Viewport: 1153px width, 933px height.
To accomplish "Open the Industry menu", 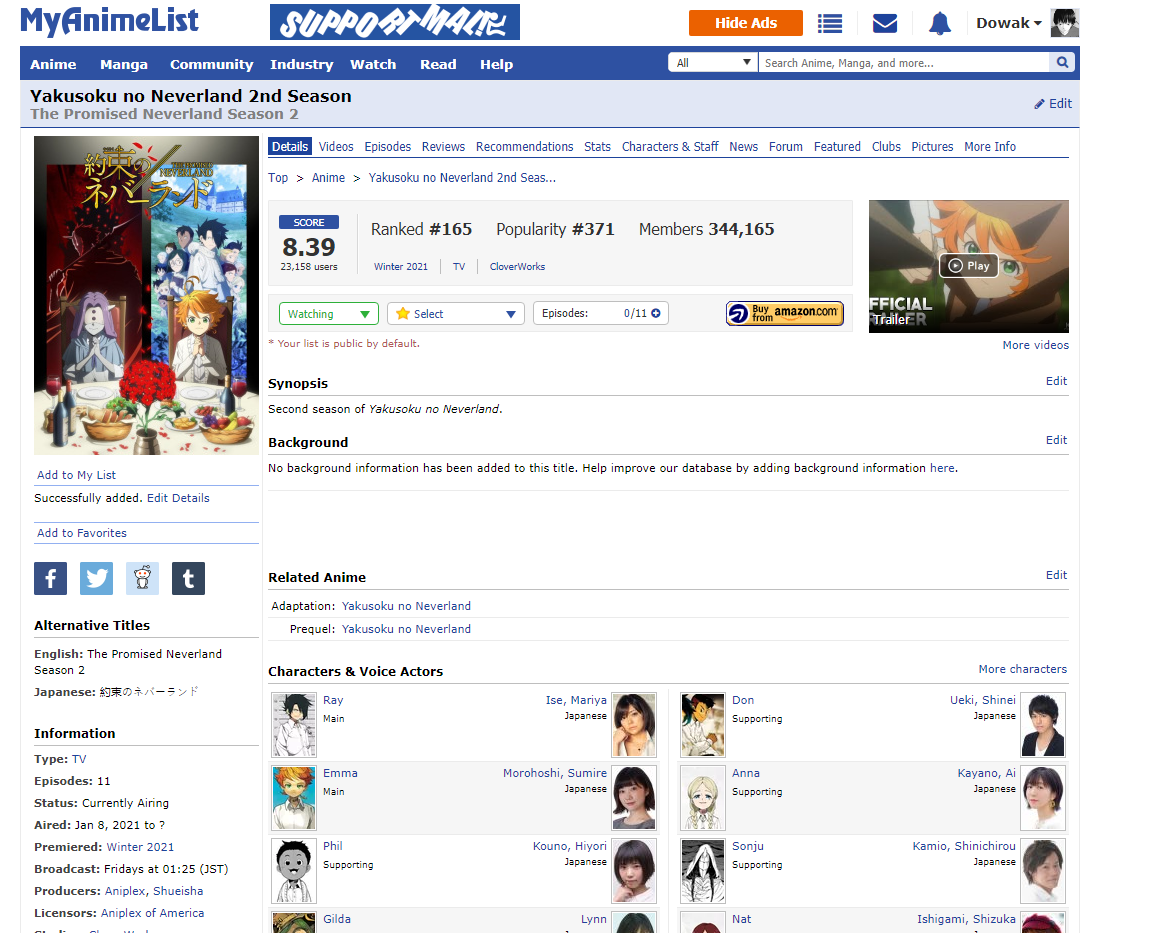I will 301,64.
